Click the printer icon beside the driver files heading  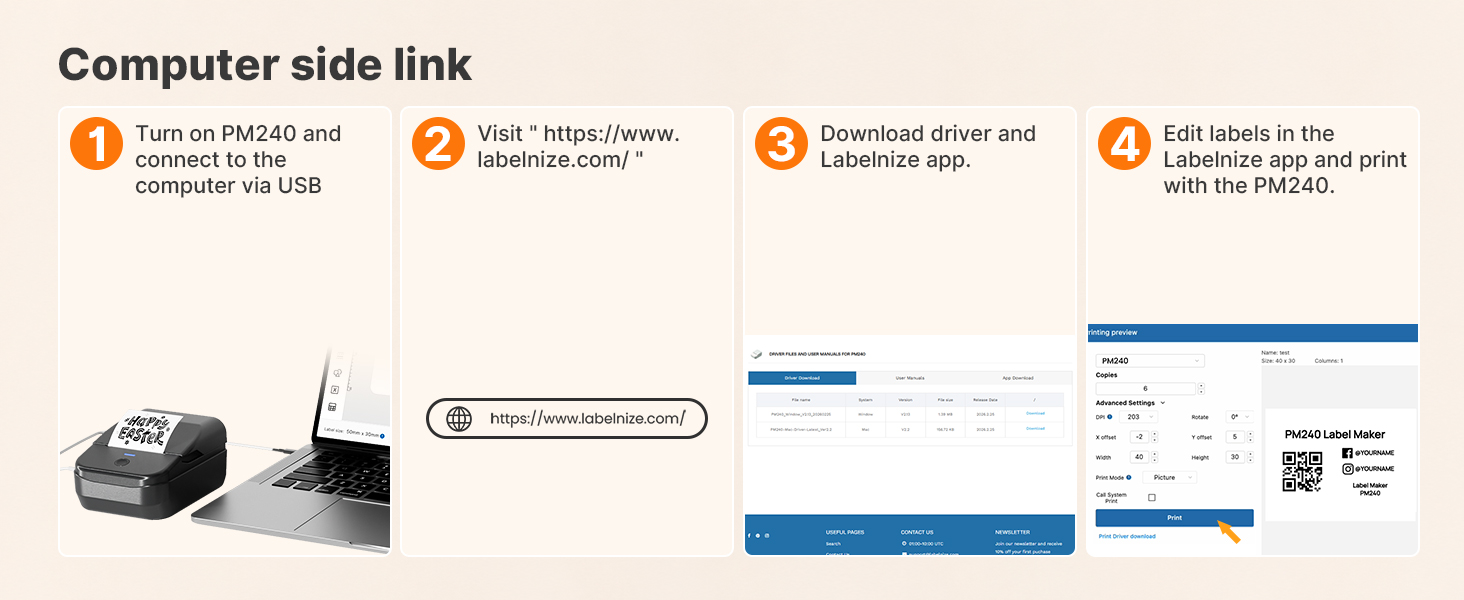756,354
